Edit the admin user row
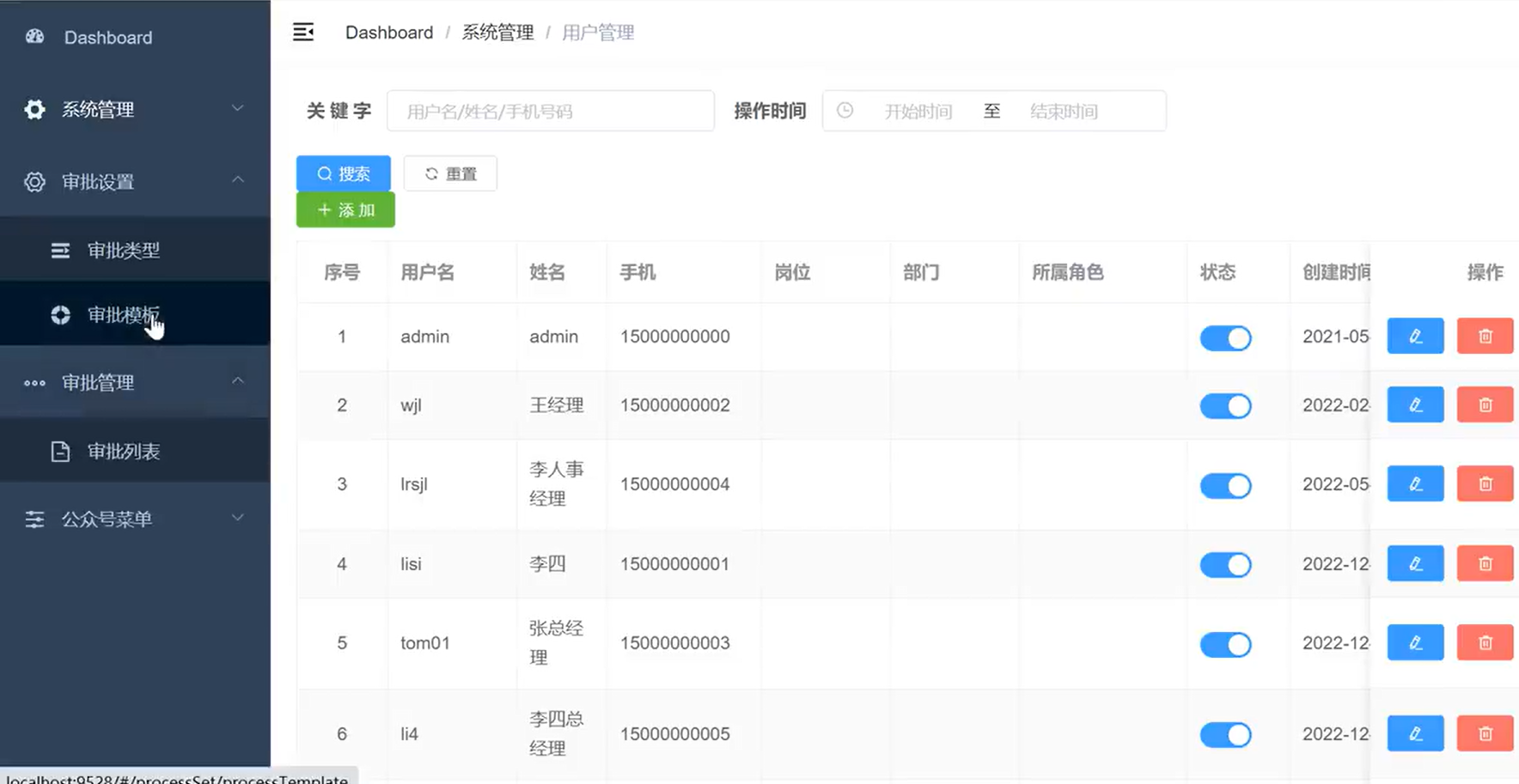Image resolution: width=1519 pixels, height=784 pixels. [x=1415, y=337]
